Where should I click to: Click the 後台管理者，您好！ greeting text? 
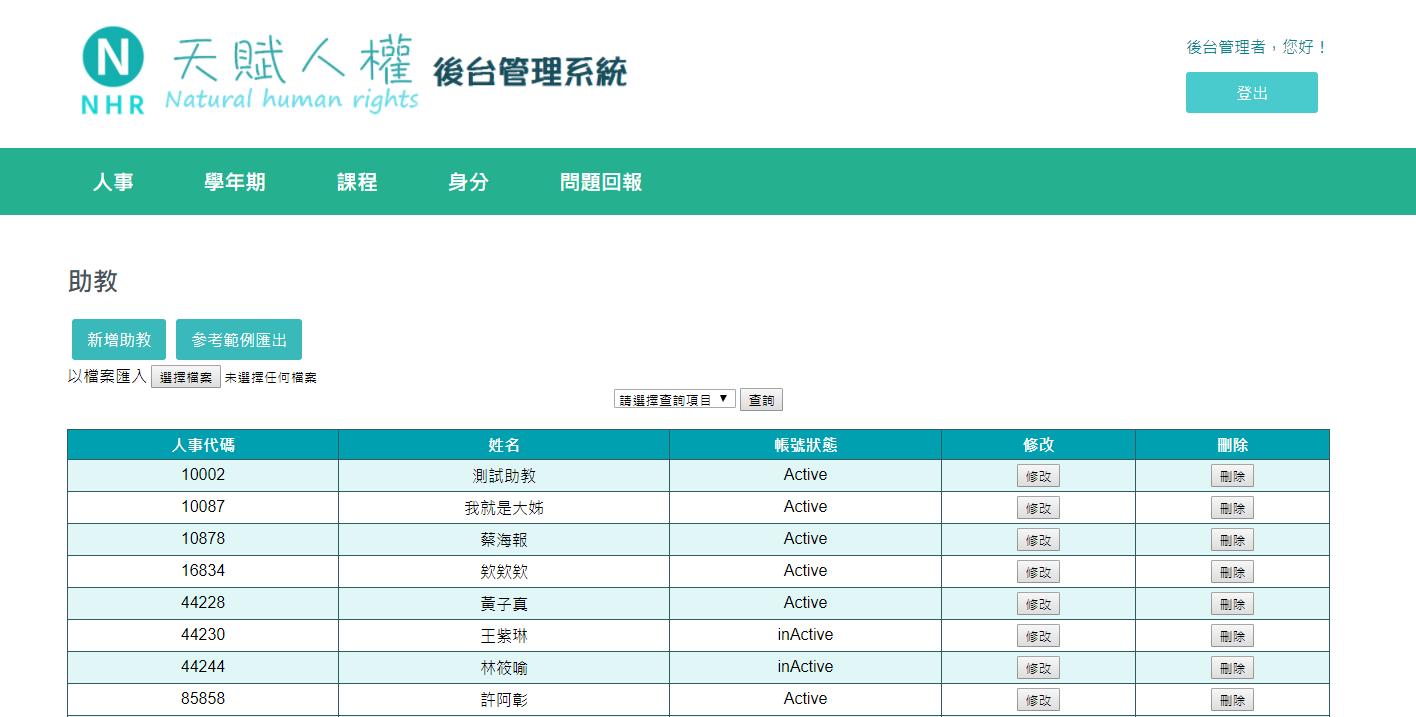pyautogui.click(x=1257, y=47)
